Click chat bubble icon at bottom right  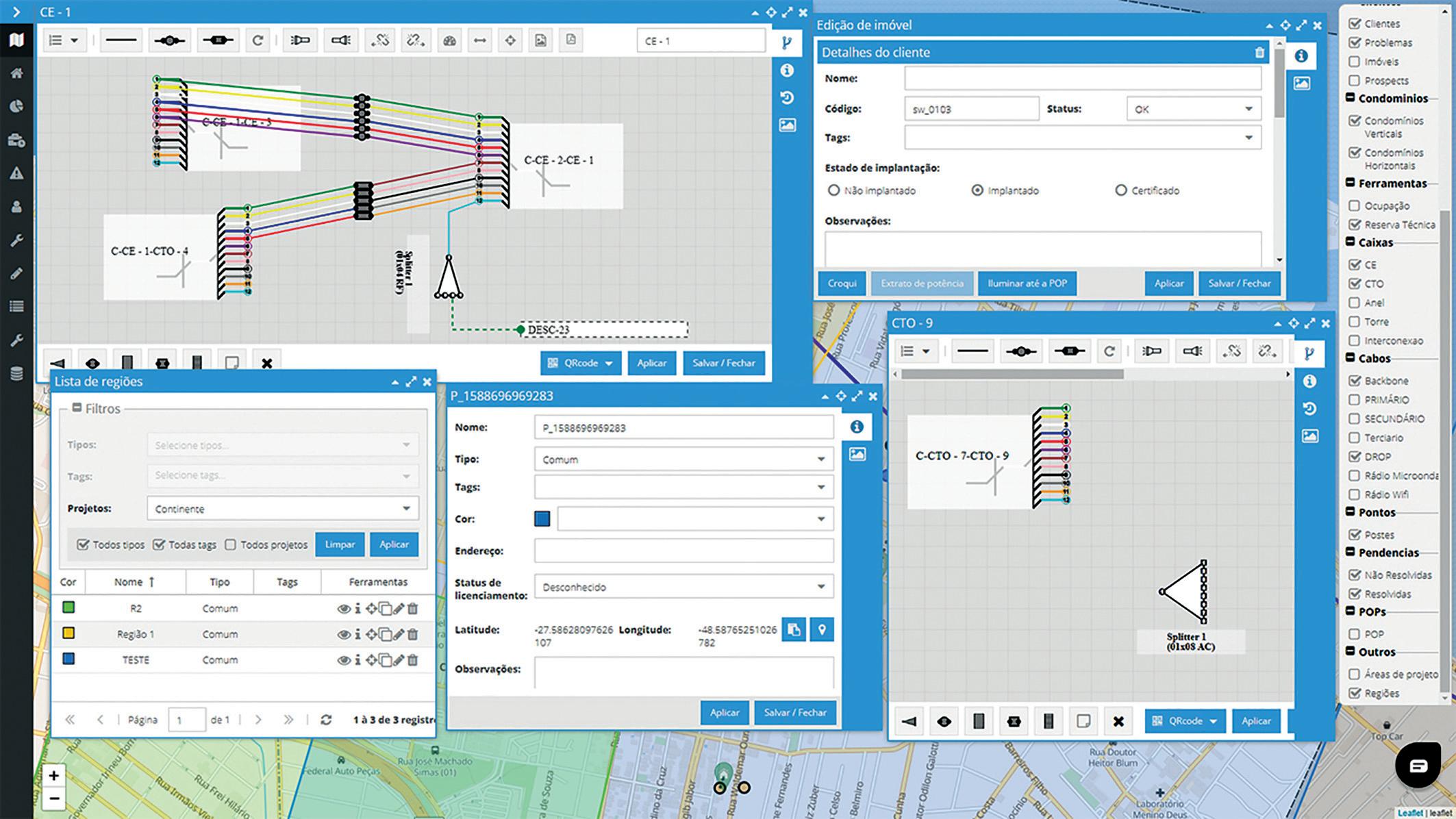tap(1418, 766)
